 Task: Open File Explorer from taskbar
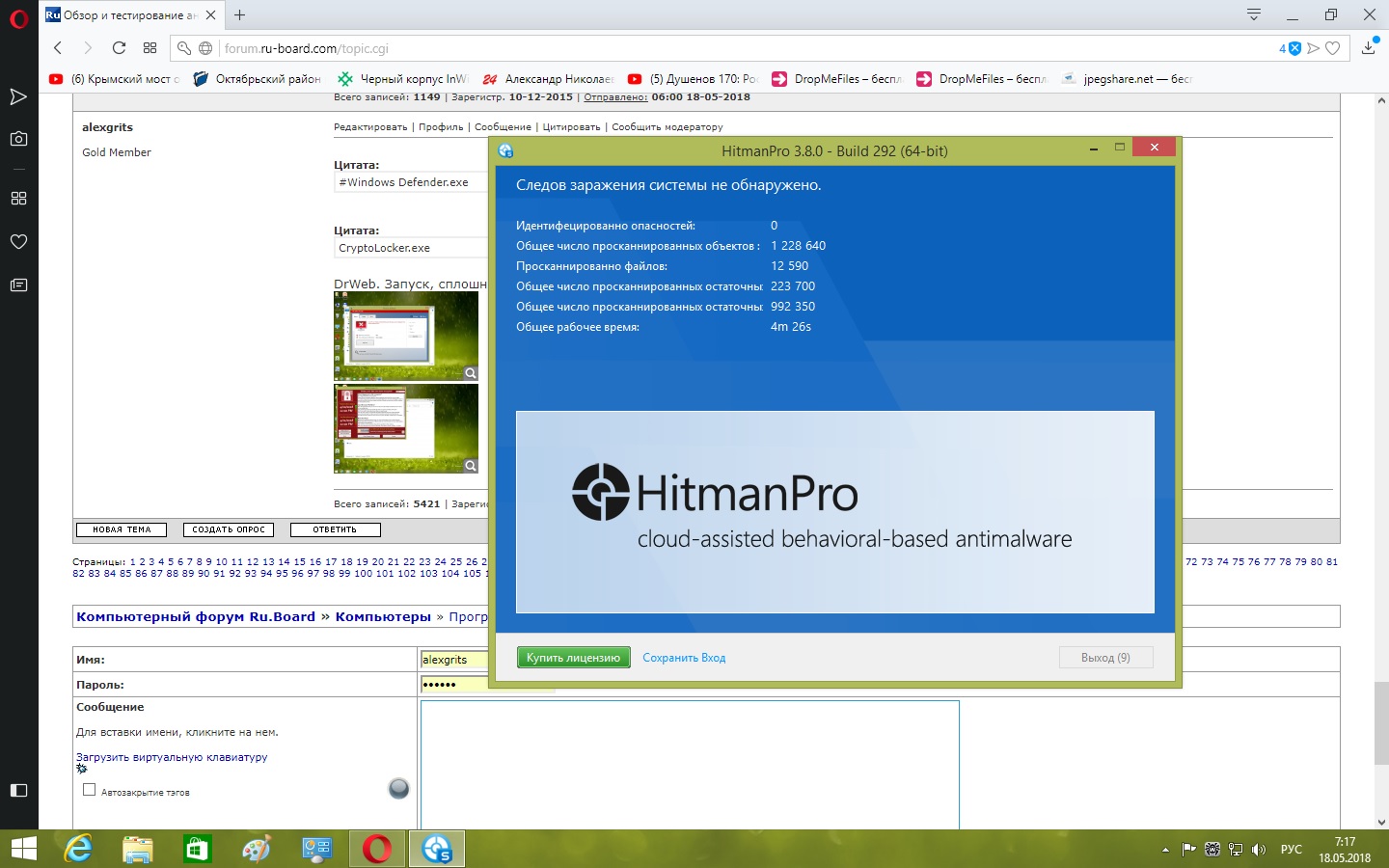click(x=138, y=849)
